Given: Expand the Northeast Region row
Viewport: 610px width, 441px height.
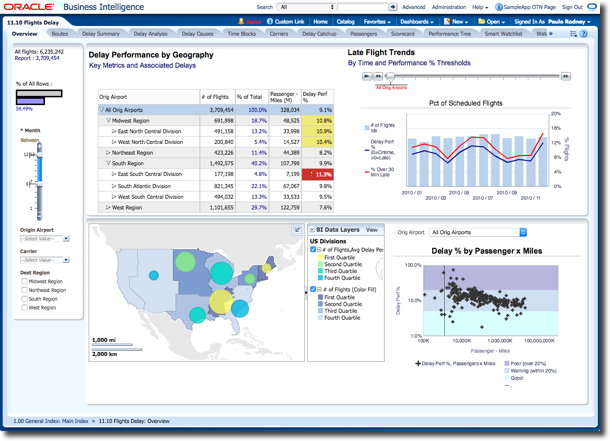Looking at the screenshot, I should [109, 153].
